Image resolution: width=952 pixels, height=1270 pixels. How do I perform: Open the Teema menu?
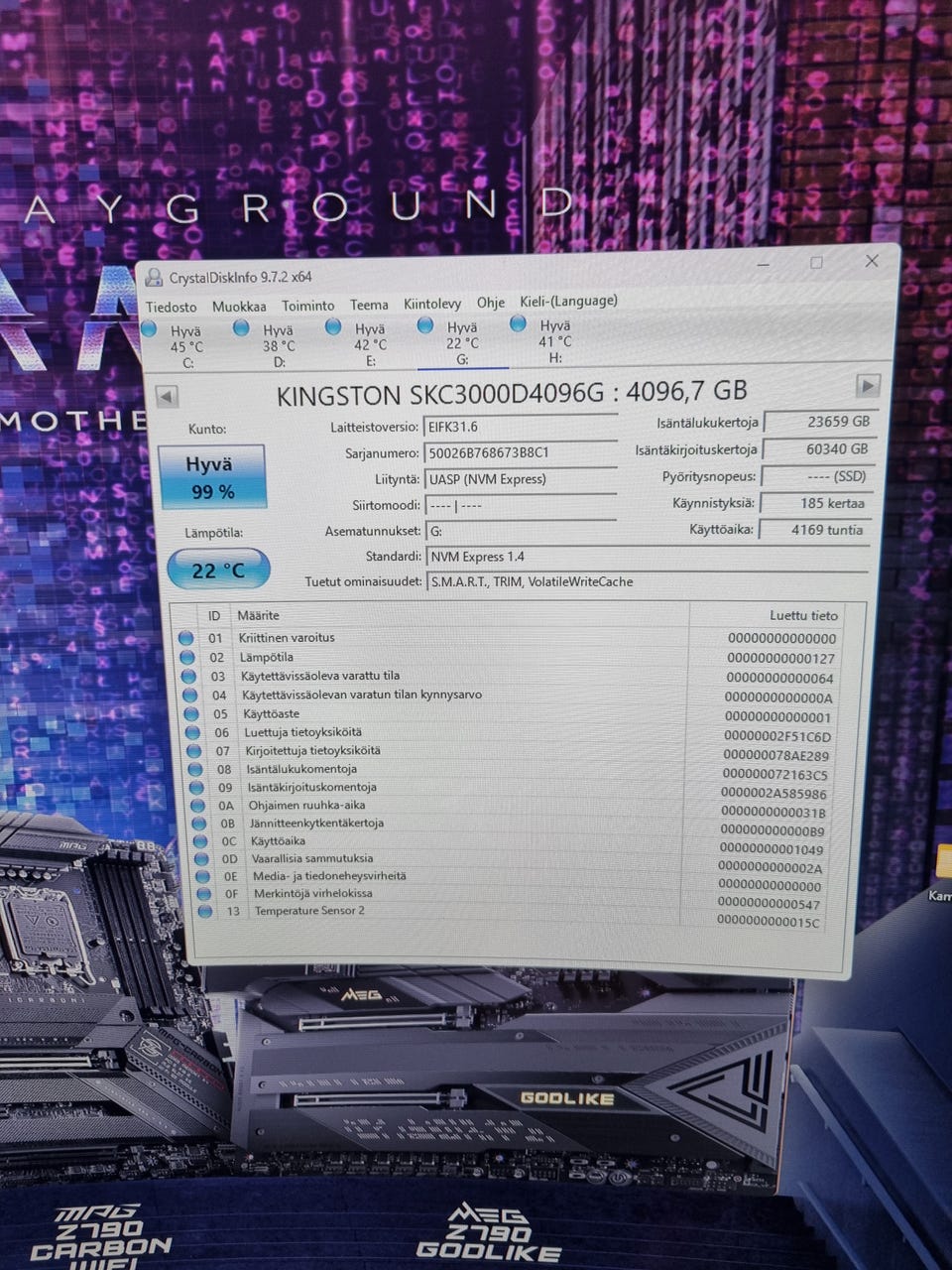[x=369, y=305]
